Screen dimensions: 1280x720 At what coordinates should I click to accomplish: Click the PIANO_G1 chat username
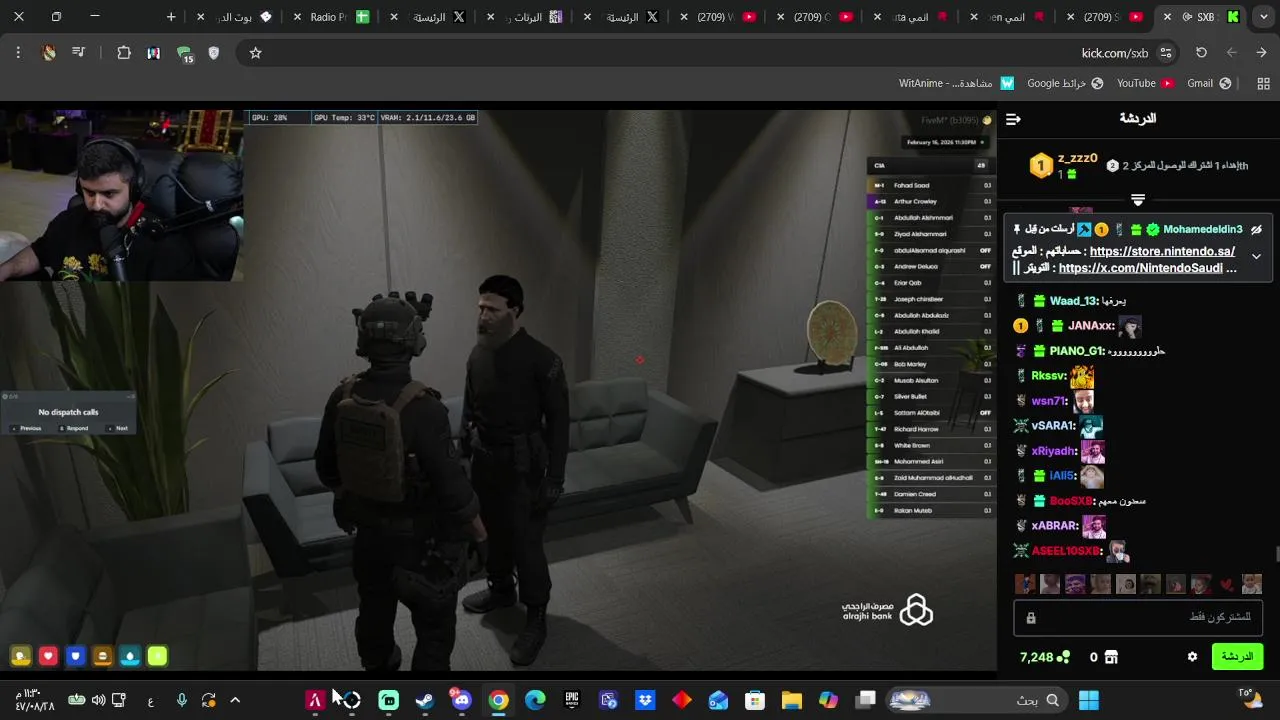(x=1077, y=351)
